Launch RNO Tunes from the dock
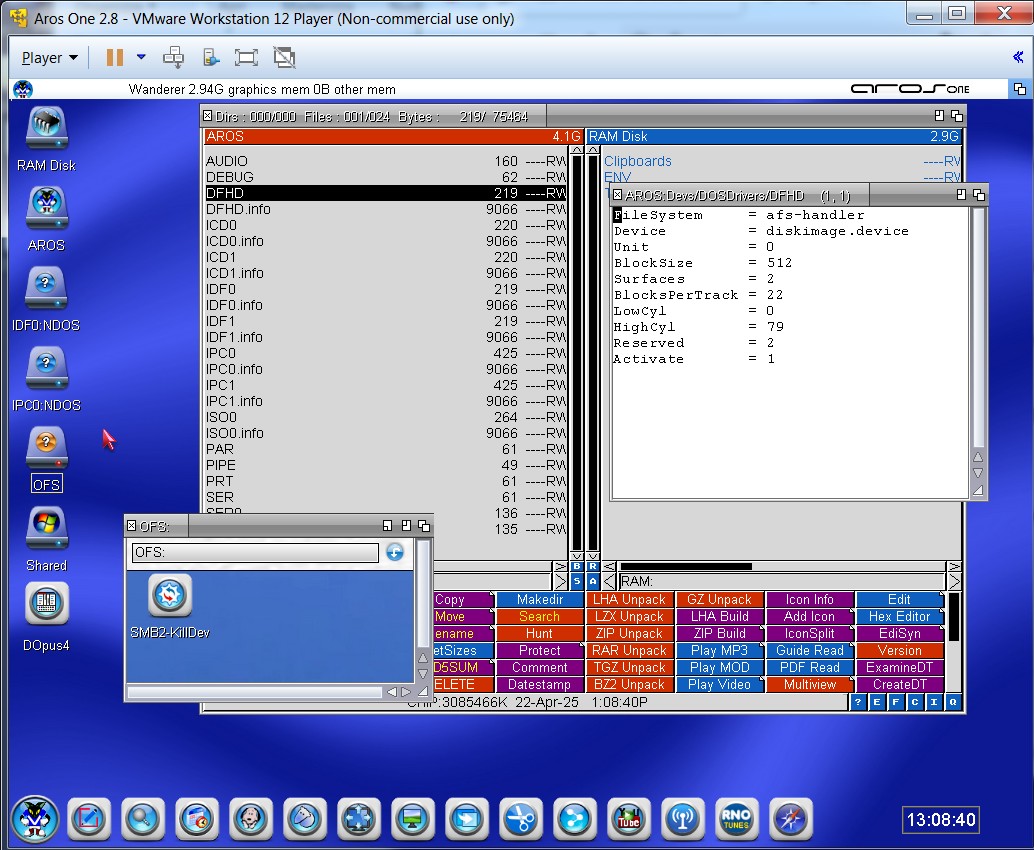The width and height of the screenshot is (1034, 850). tap(736, 819)
